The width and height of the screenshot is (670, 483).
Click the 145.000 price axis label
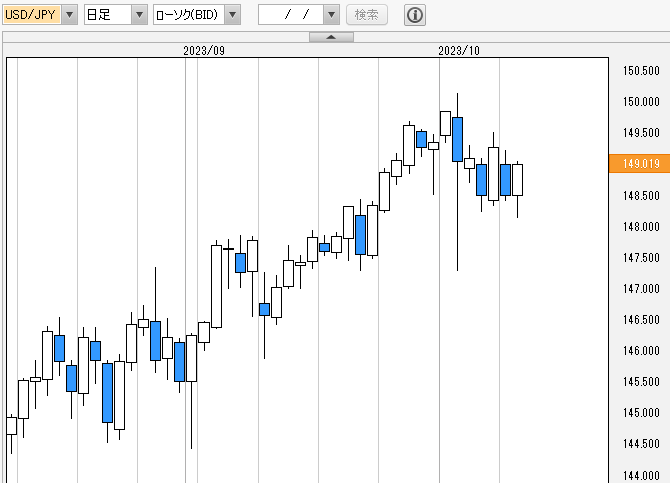pyautogui.click(x=641, y=413)
